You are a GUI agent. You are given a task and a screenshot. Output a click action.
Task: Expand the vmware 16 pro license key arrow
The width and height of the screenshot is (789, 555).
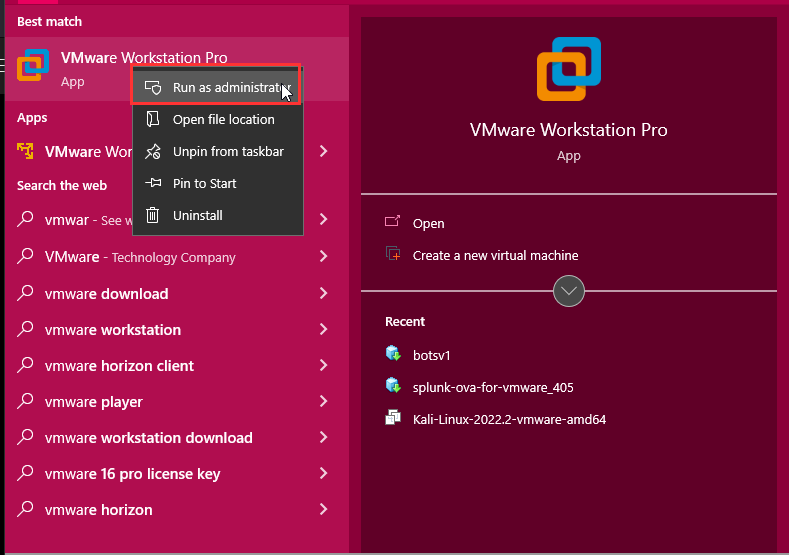(324, 473)
